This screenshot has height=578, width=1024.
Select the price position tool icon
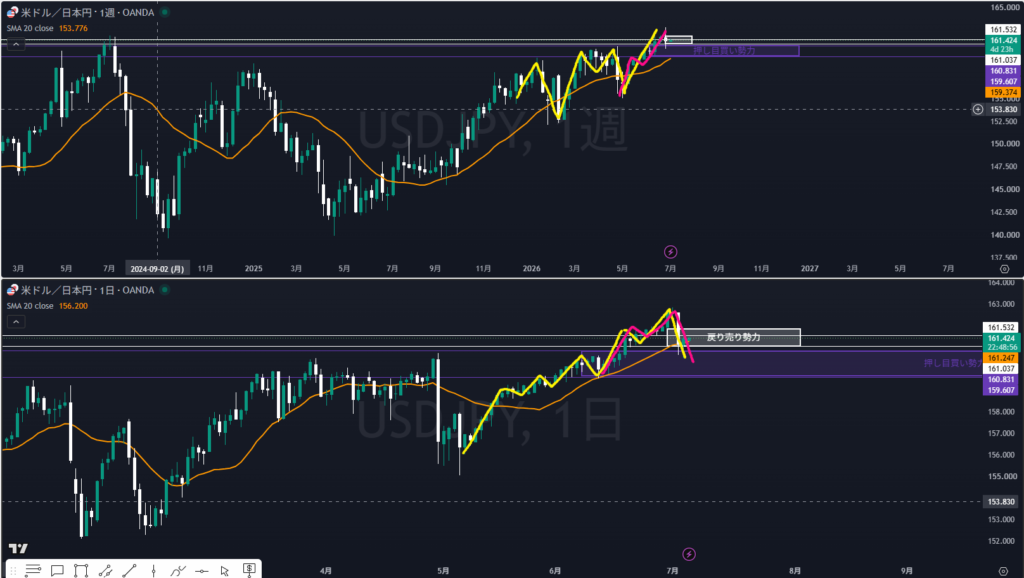coord(249,570)
